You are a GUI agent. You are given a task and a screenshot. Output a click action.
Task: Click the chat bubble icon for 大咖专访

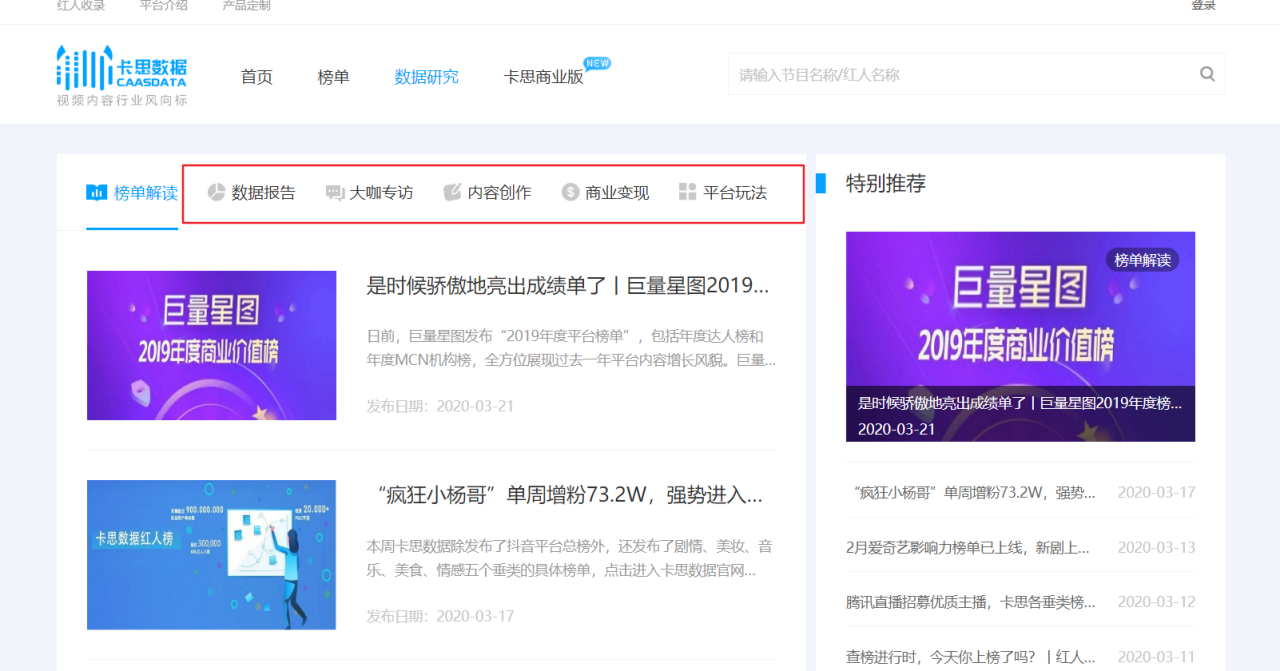click(335, 193)
